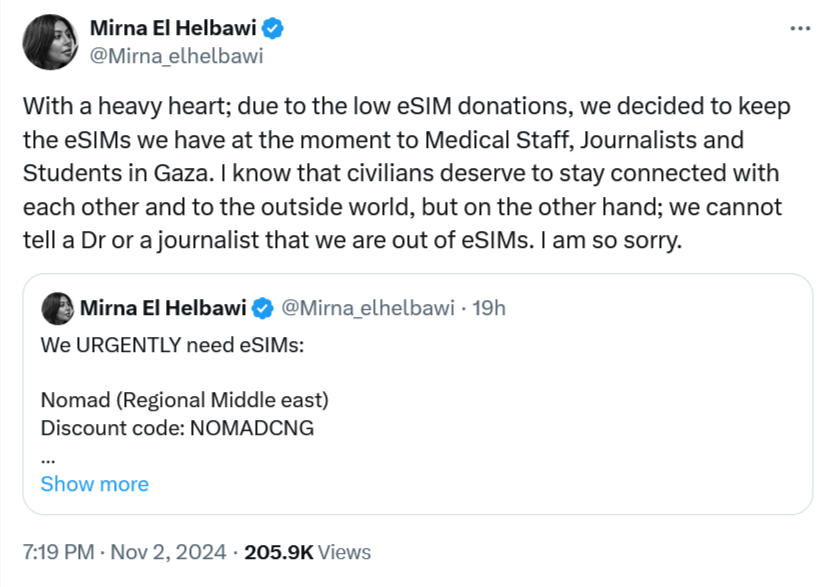Click the "Discount code: NOMADCNG" line

[x=177, y=428]
